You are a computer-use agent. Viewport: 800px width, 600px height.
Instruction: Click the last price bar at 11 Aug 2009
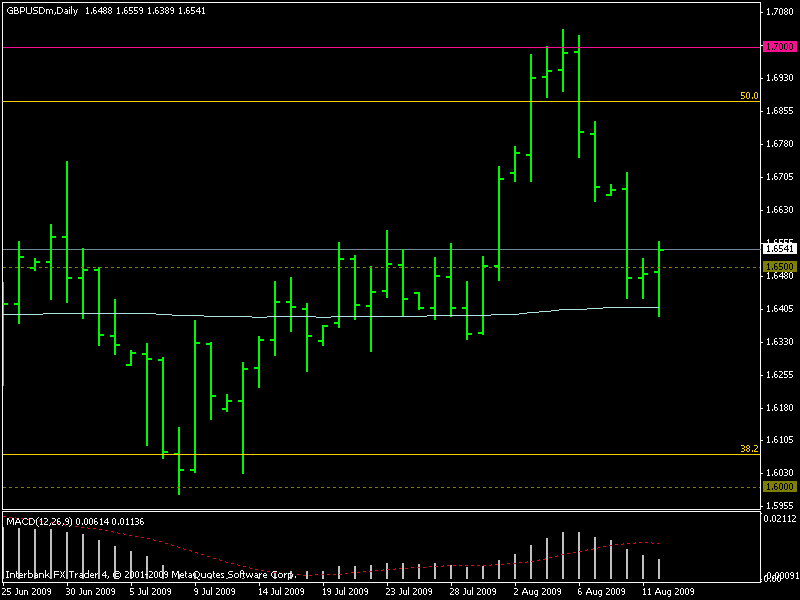coord(659,279)
